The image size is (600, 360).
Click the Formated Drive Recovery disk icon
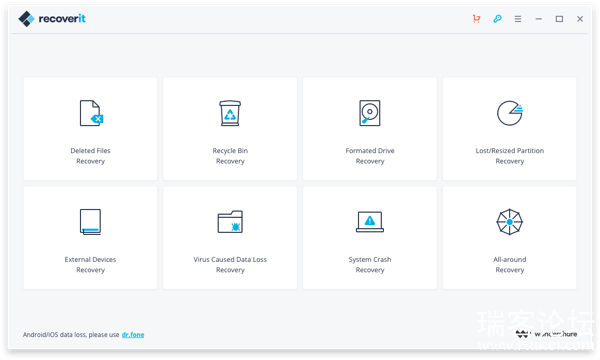pos(370,113)
